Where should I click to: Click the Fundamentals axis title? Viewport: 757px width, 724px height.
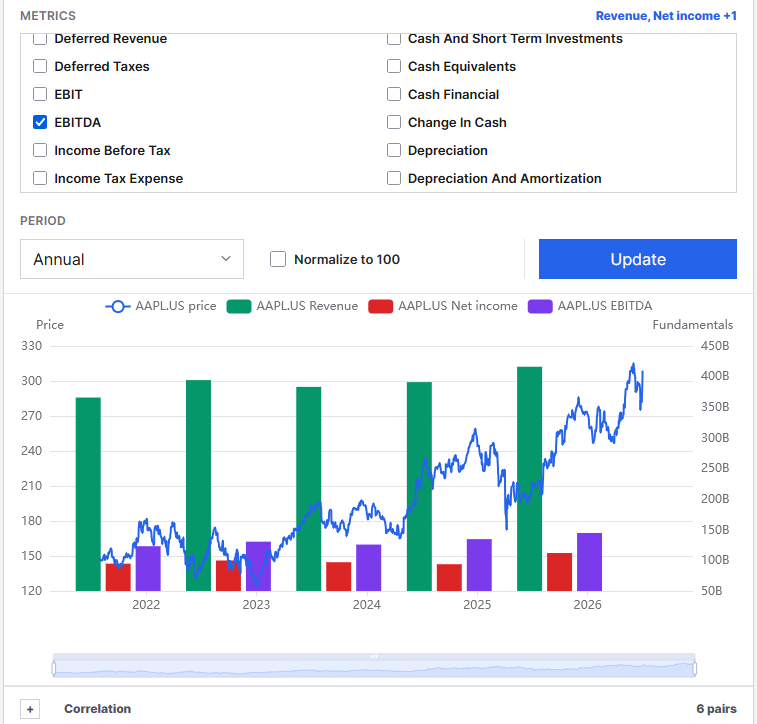pos(693,325)
